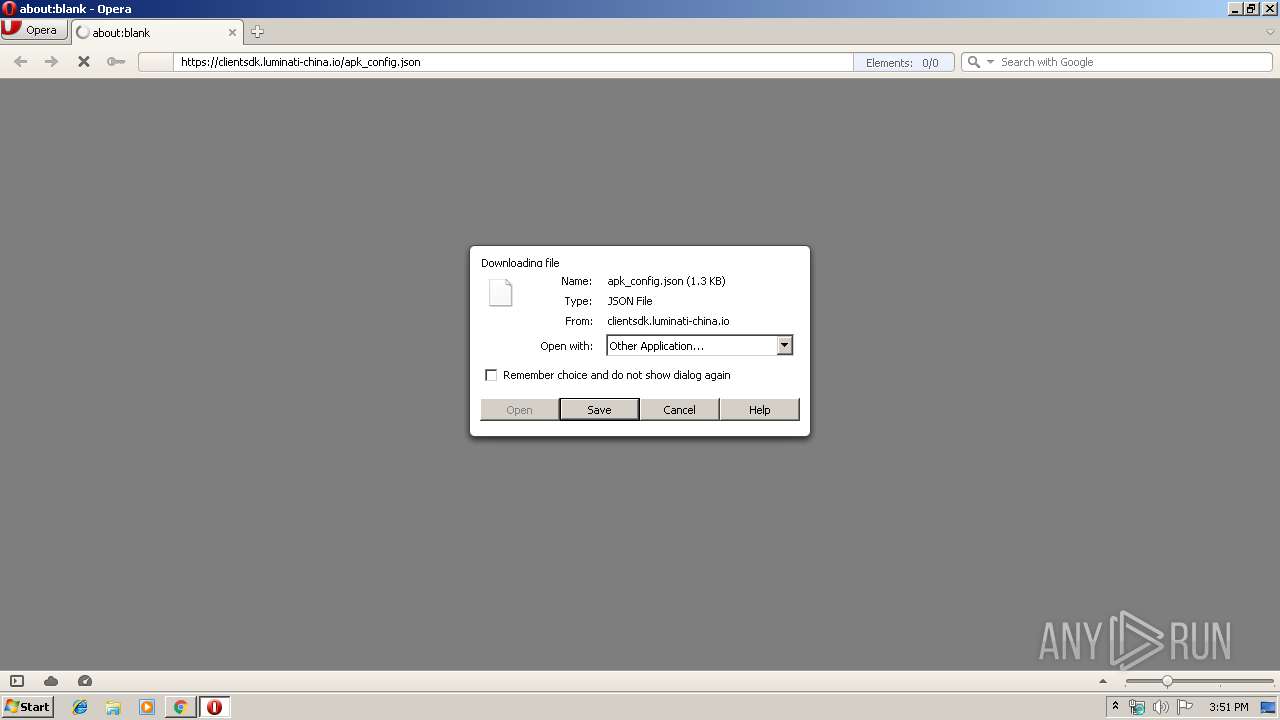Tick 'Remember choice and do not show dialog again'
The width and height of the screenshot is (1280, 720).
pos(491,375)
